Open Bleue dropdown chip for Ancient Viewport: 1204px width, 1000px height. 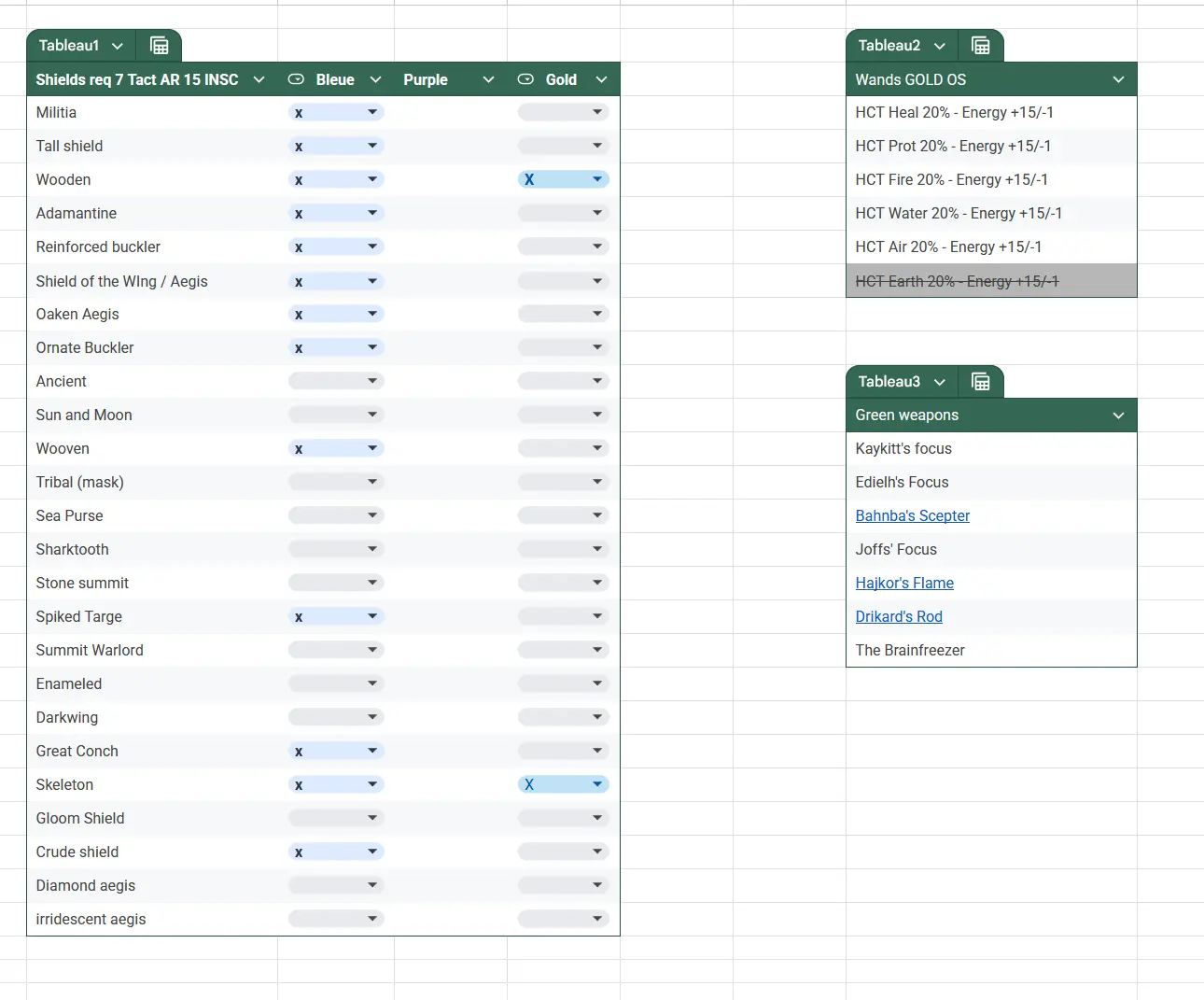point(336,381)
